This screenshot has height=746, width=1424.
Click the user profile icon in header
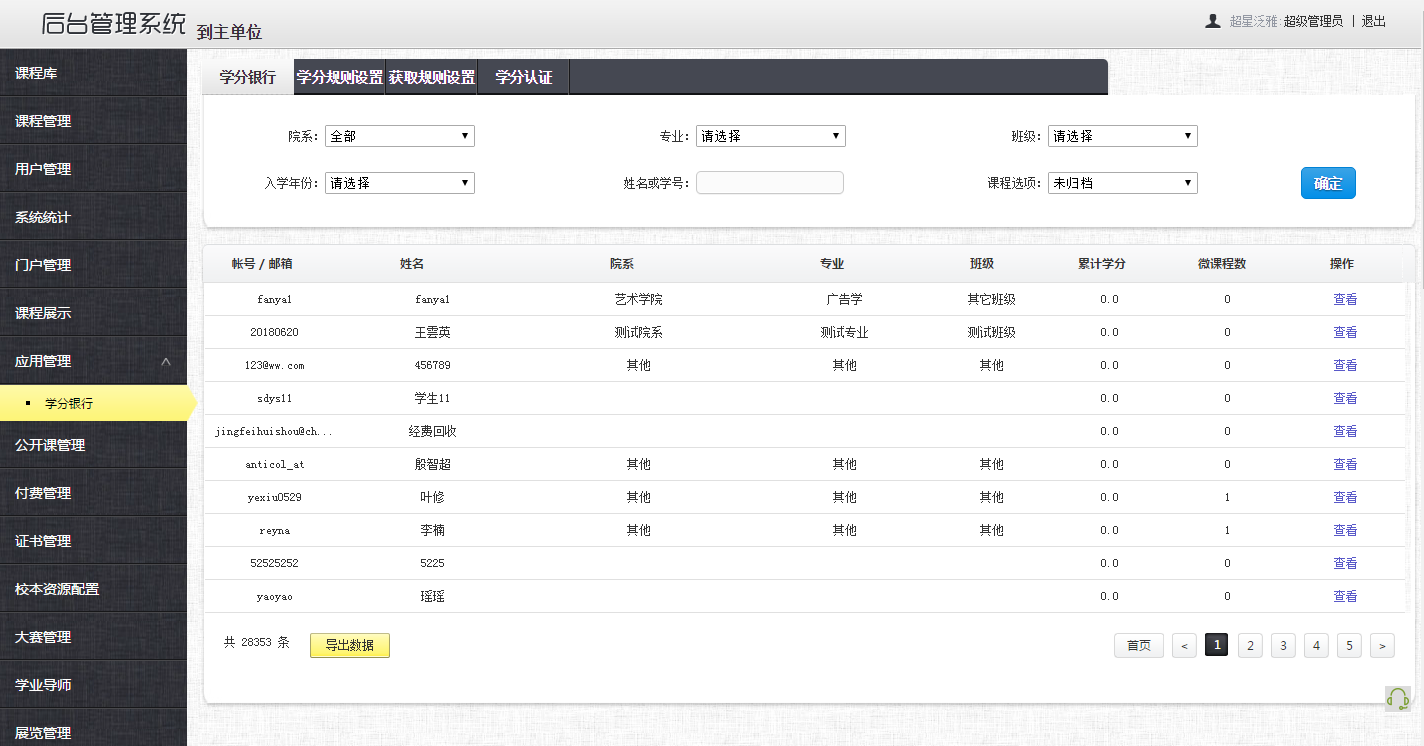(1212, 21)
